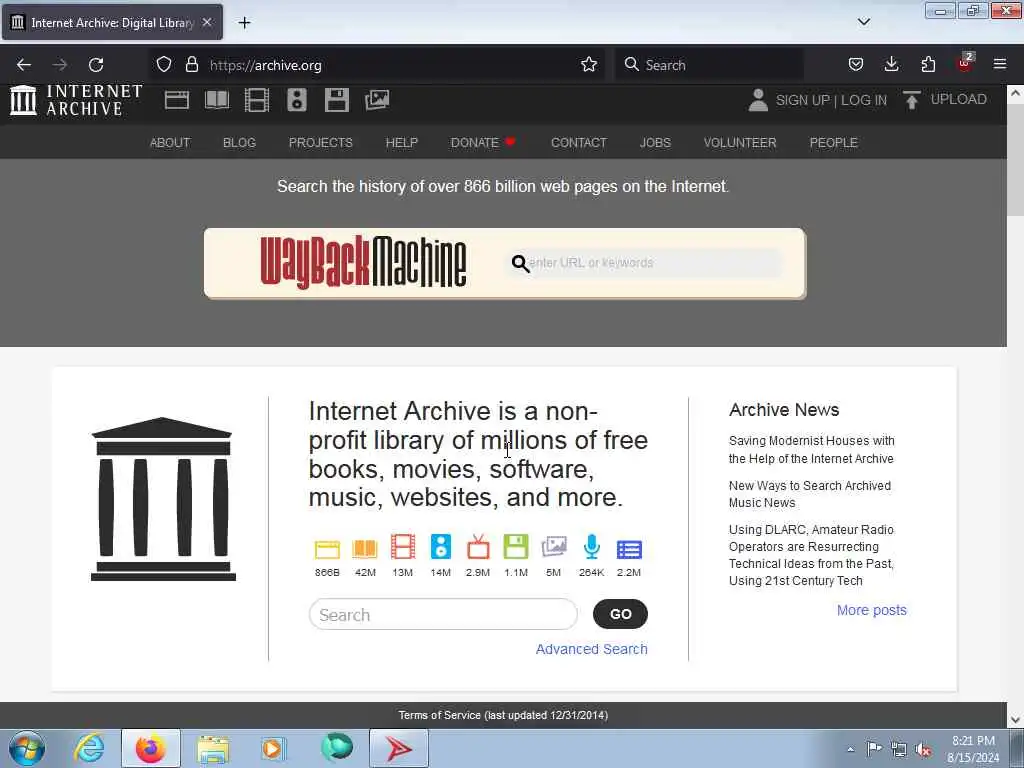The width and height of the screenshot is (1024, 768).
Task: Read 'New Ways to Search Archived Music News'
Action: 810,494
